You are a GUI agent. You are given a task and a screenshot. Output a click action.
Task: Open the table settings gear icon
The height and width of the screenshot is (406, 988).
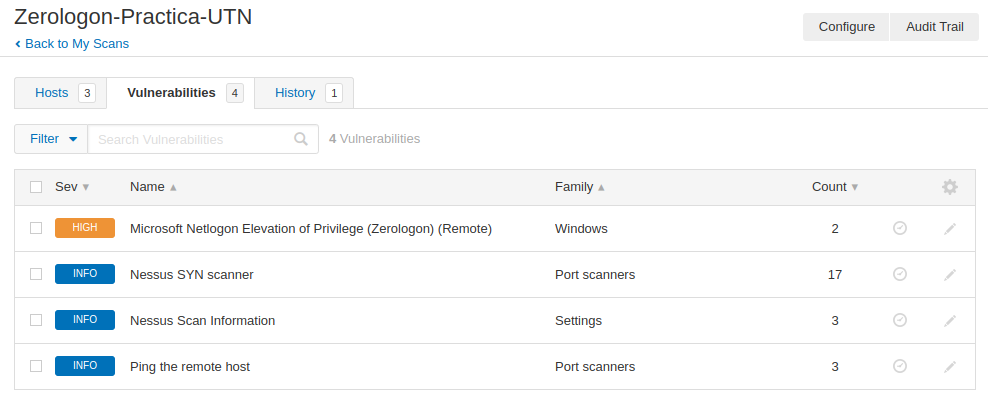(950, 187)
